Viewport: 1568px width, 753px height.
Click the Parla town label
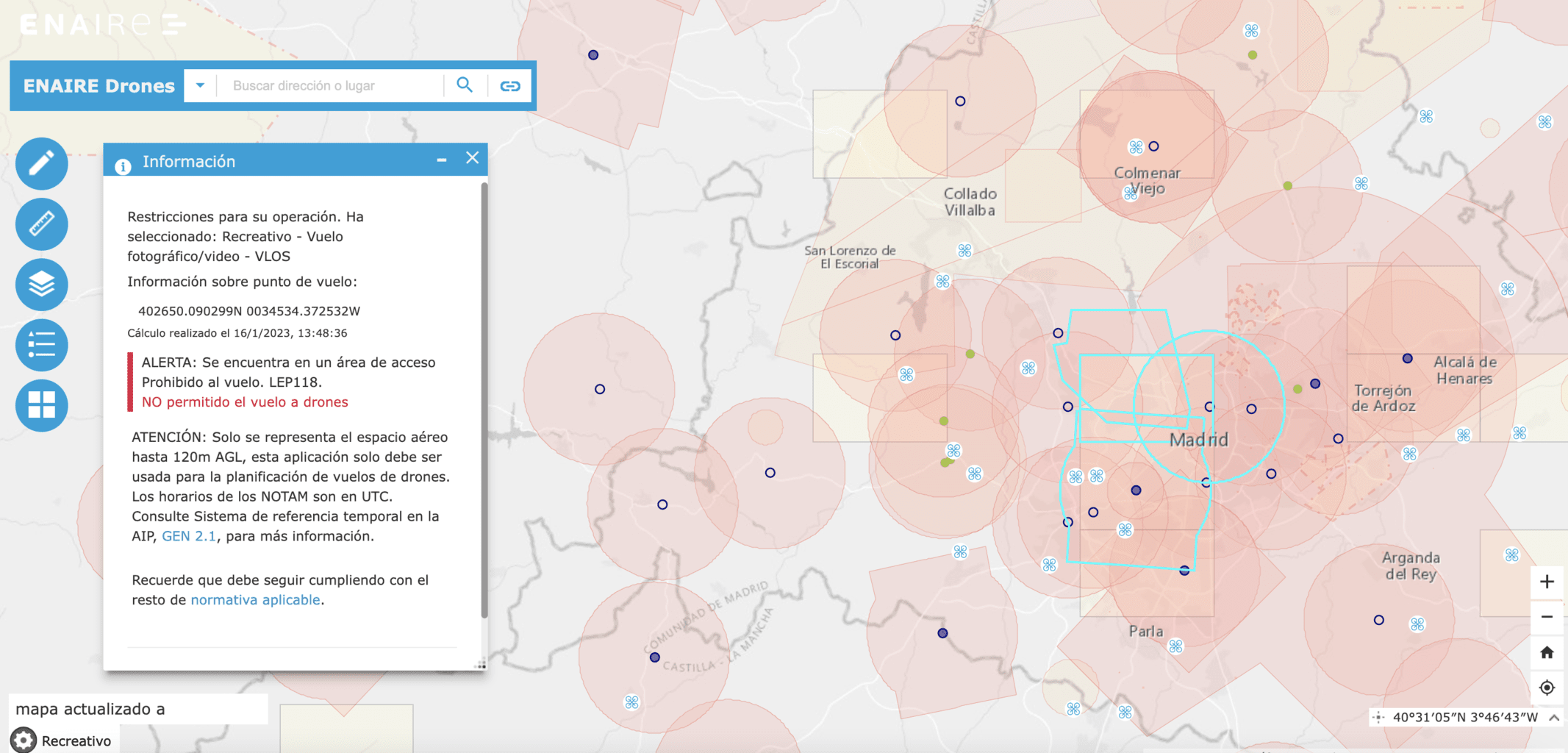pos(1146,631)
